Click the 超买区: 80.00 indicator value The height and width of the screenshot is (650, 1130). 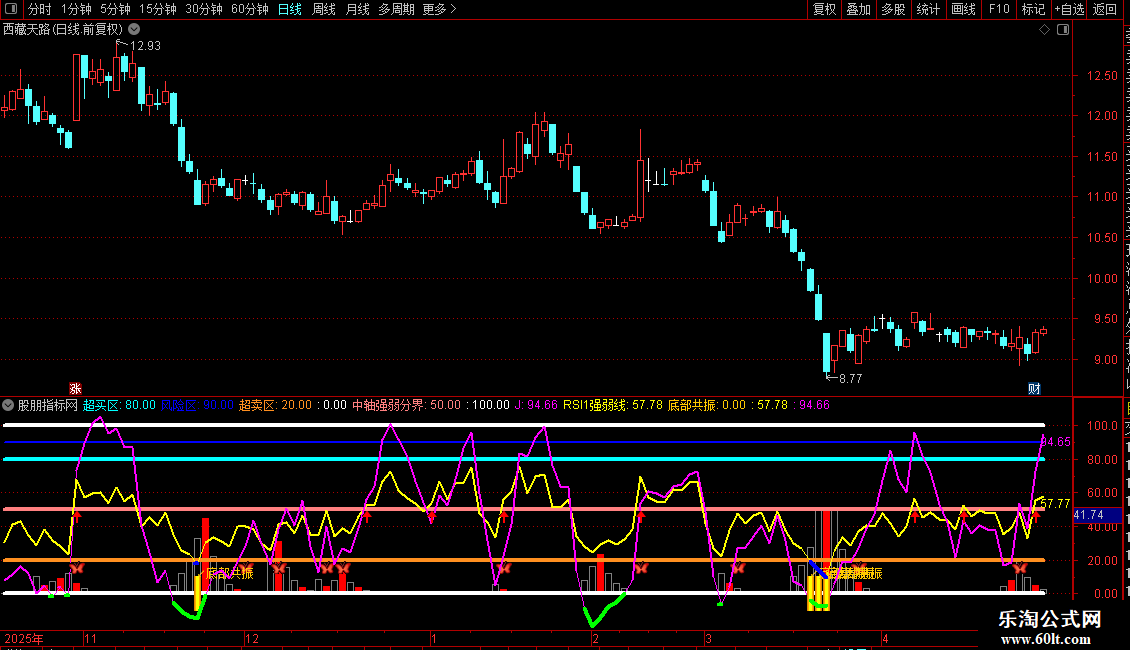coord(119,405)
